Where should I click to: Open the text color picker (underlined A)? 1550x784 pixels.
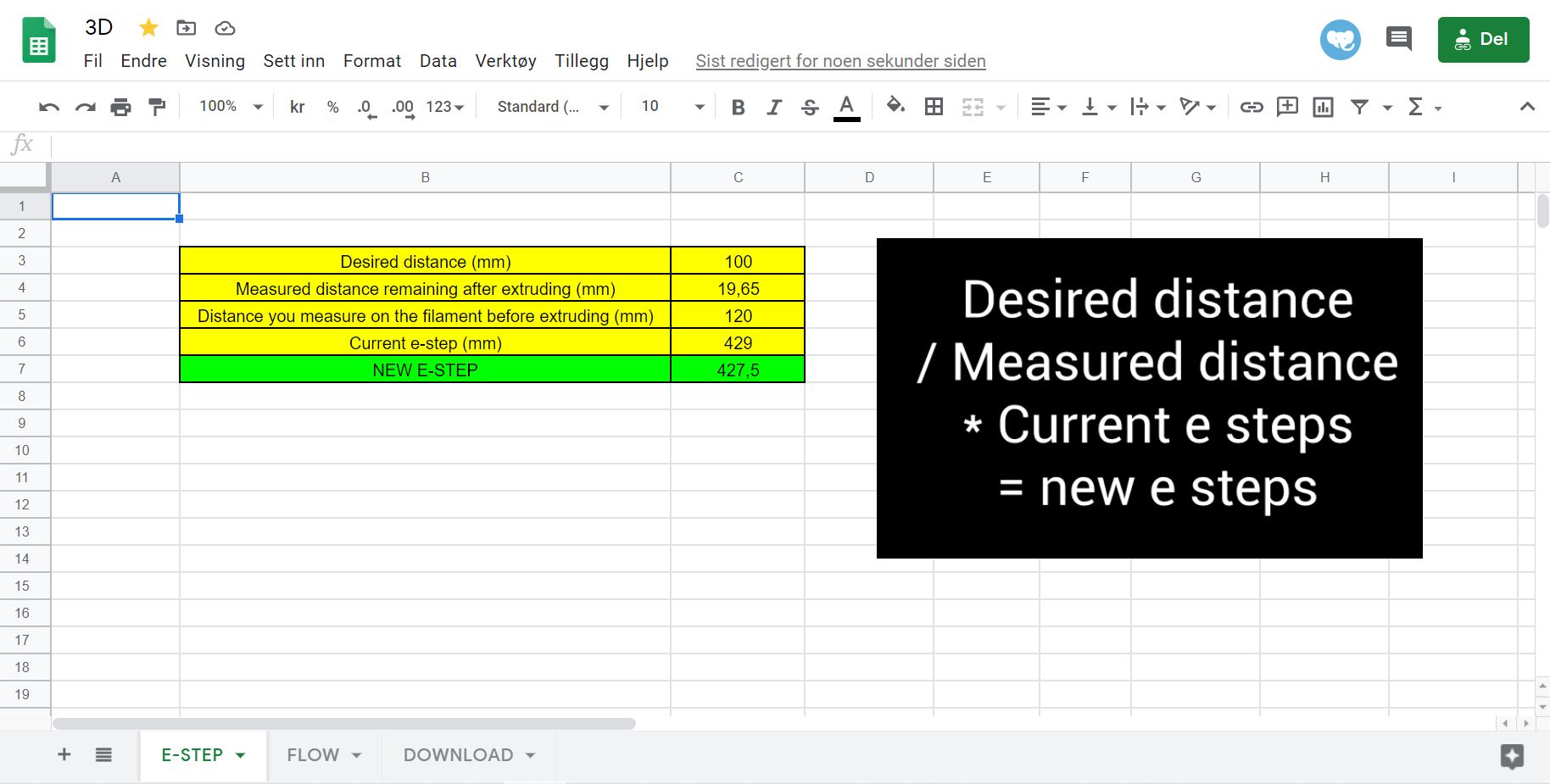pyautogui.click(x=846, y=108)
